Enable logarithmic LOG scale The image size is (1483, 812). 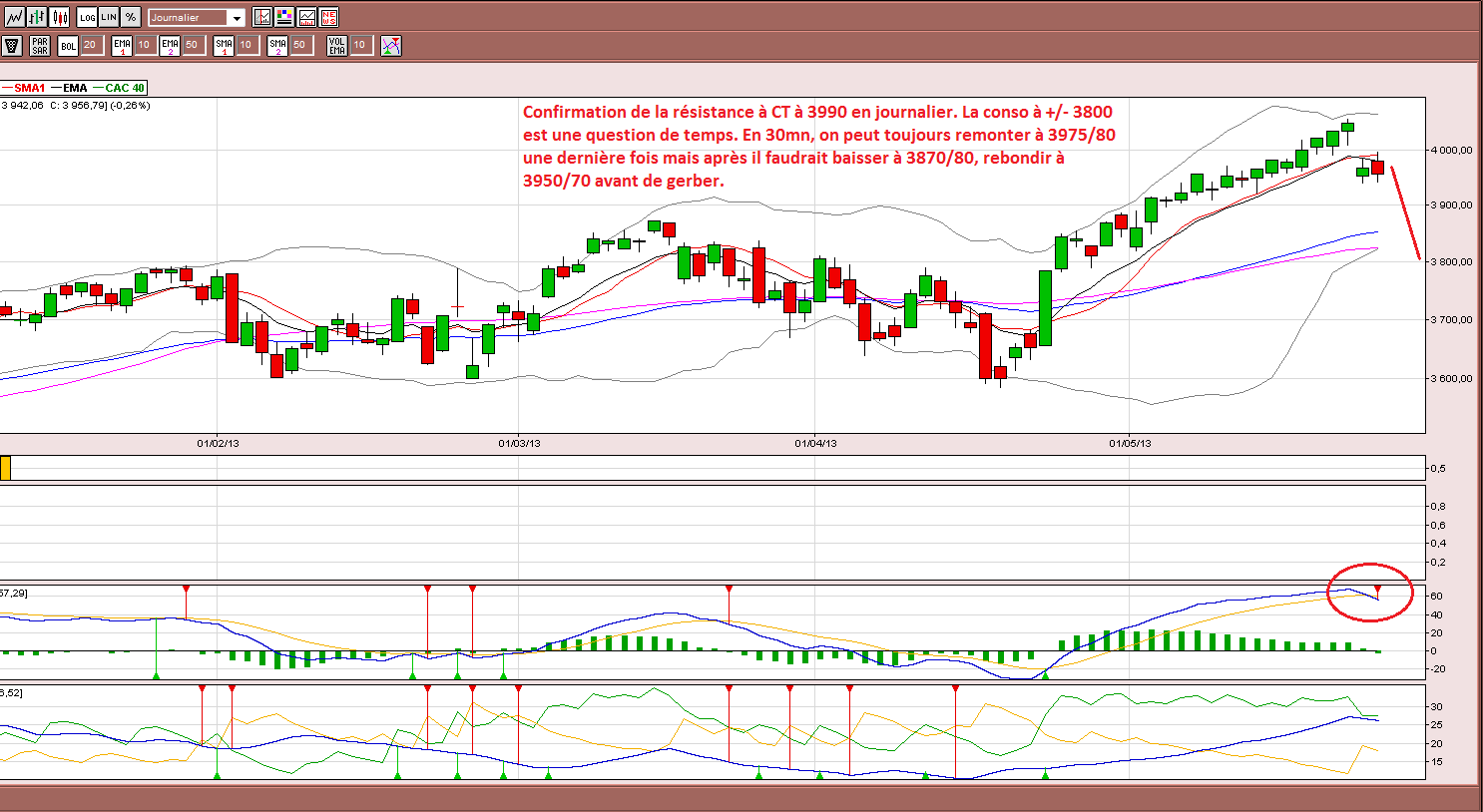click(87, 17)
